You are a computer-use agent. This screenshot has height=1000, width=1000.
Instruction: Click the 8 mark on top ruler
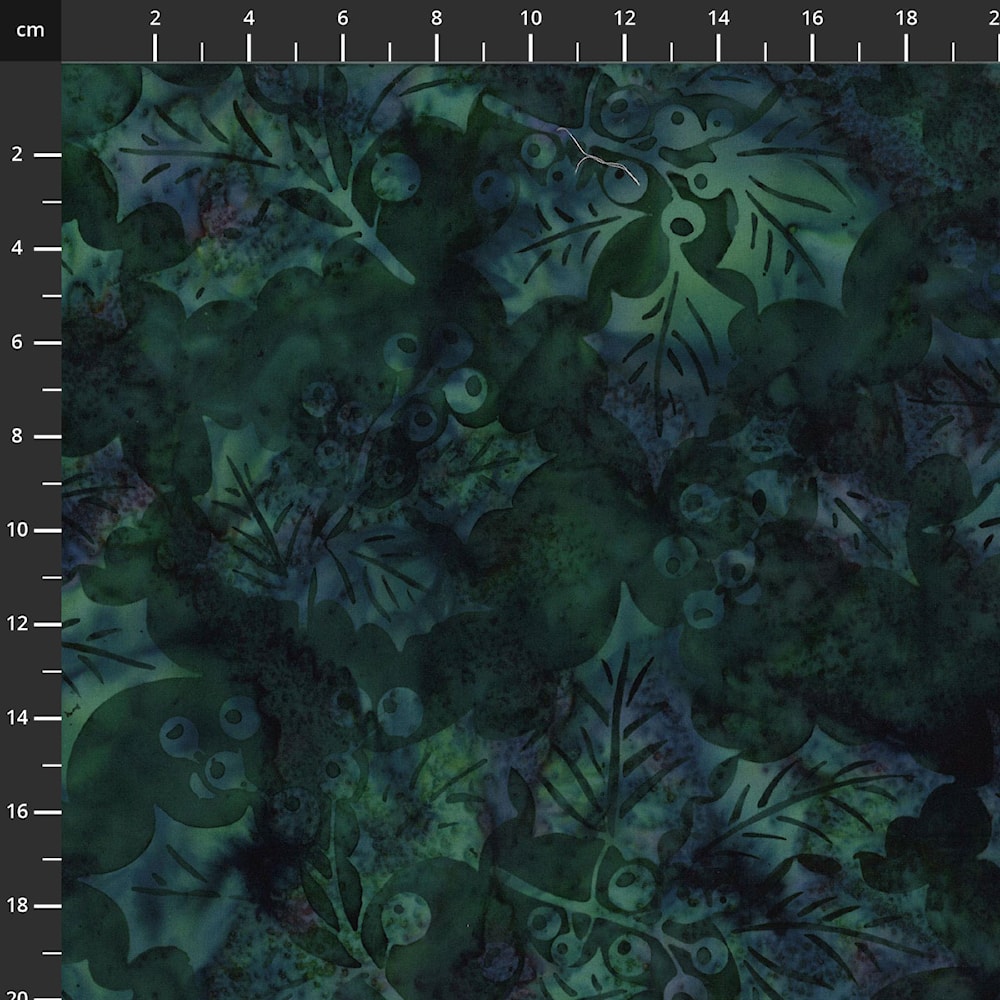tap(437, 18)
